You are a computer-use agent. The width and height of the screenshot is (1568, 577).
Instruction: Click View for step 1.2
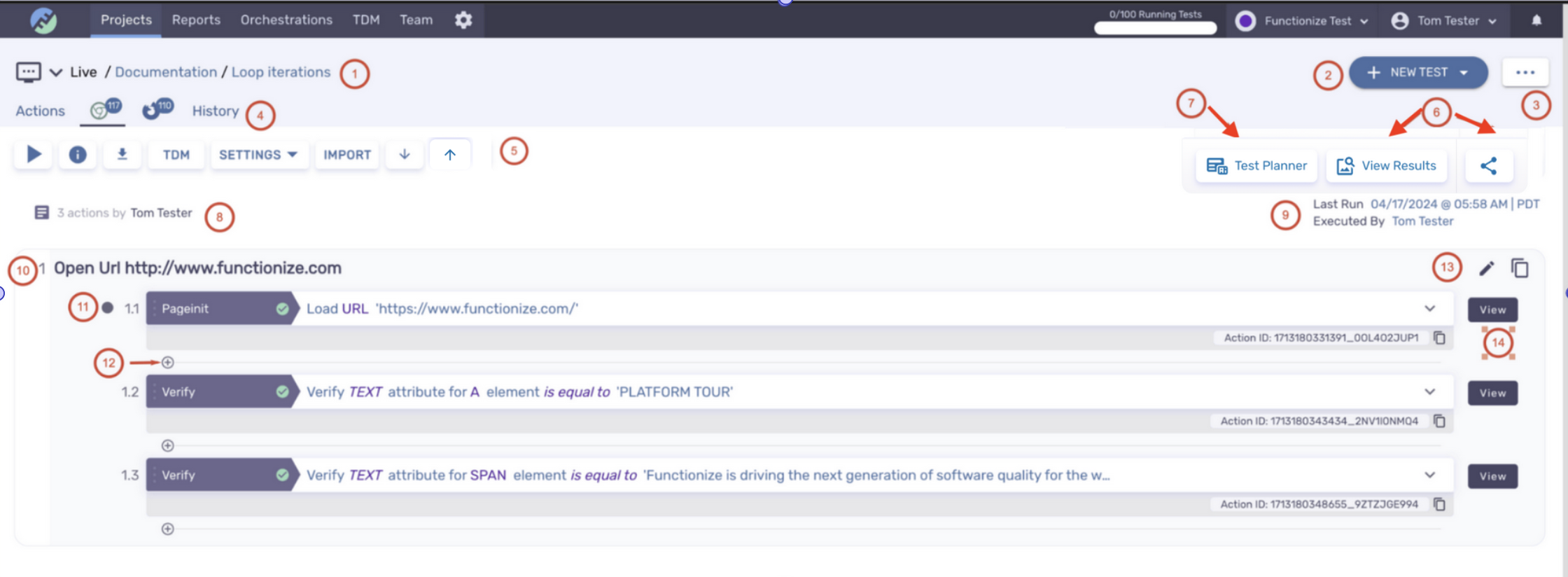coord(1492,393)
